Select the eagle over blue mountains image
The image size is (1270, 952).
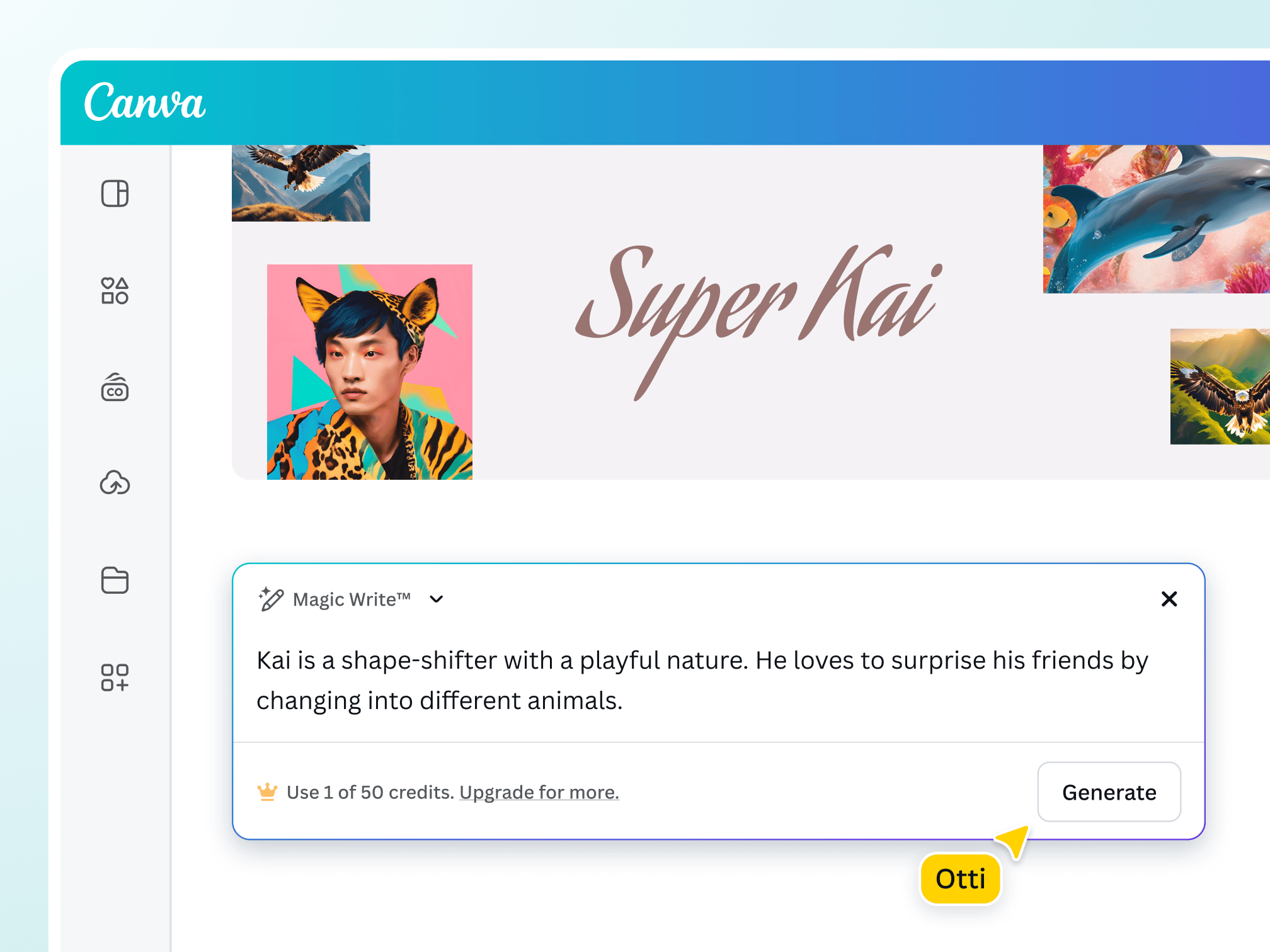pyautogui.click(x=300, y=183)
